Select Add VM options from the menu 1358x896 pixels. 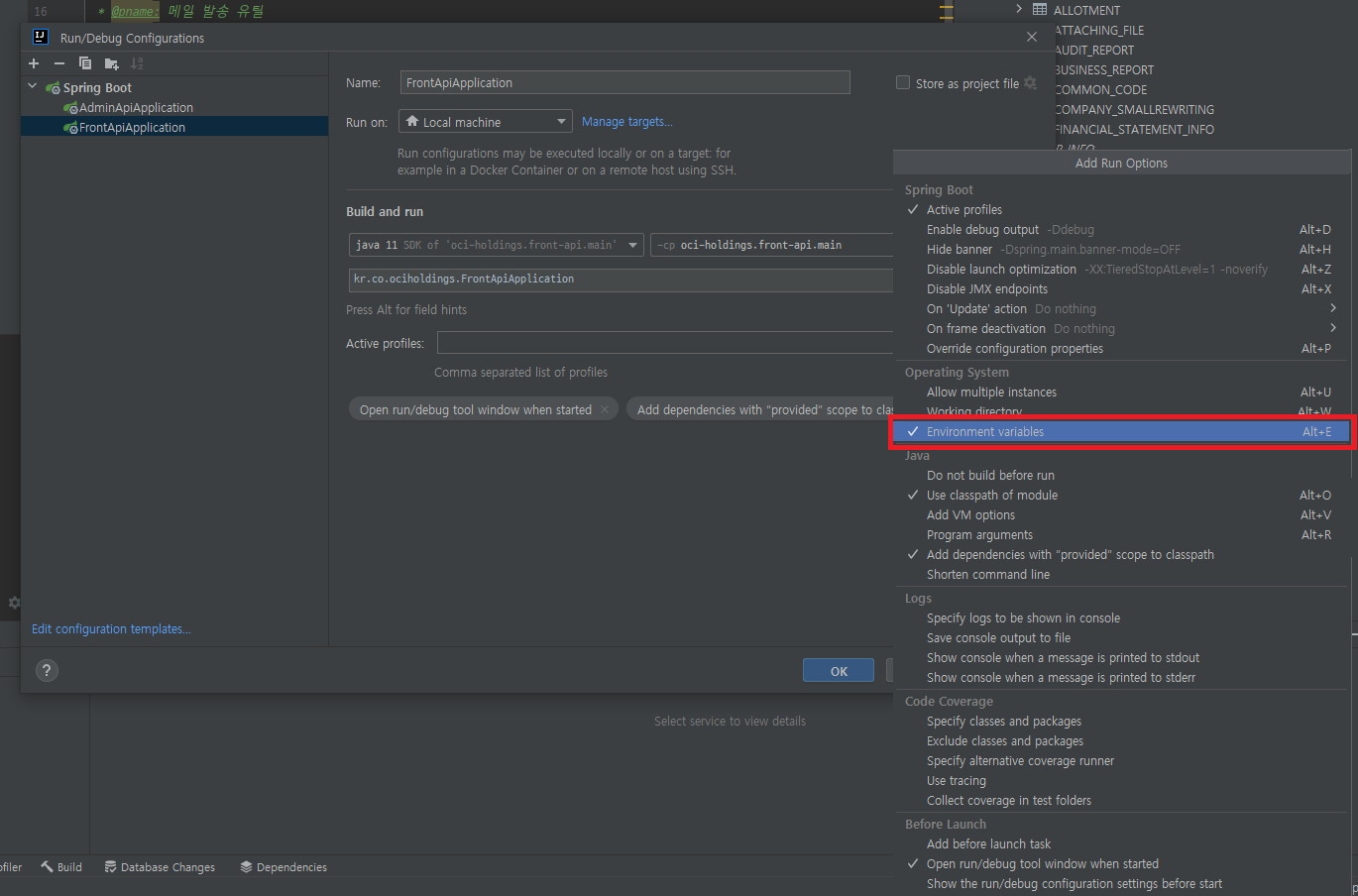(x=970, y=515)
